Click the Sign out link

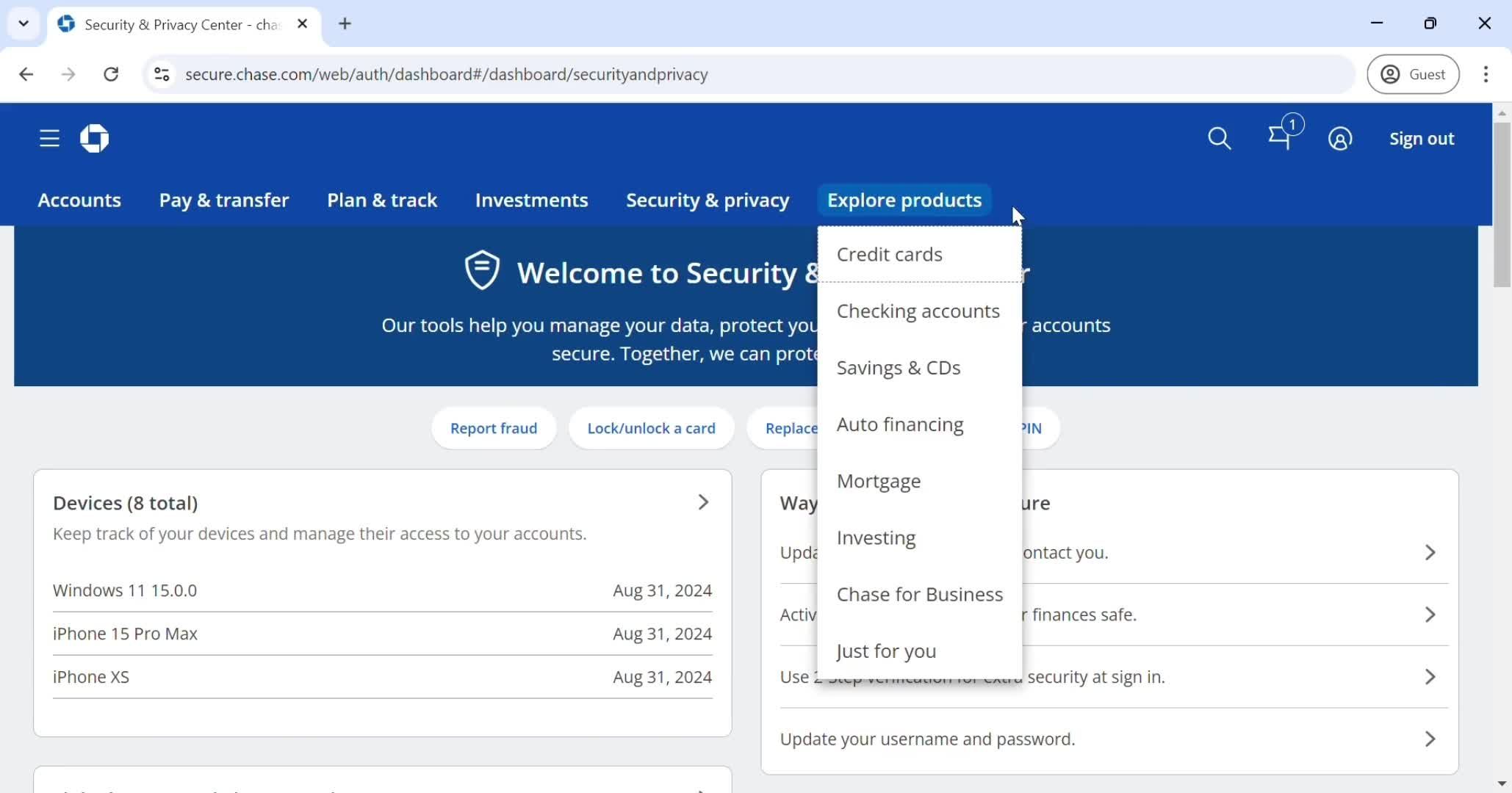1422,138
